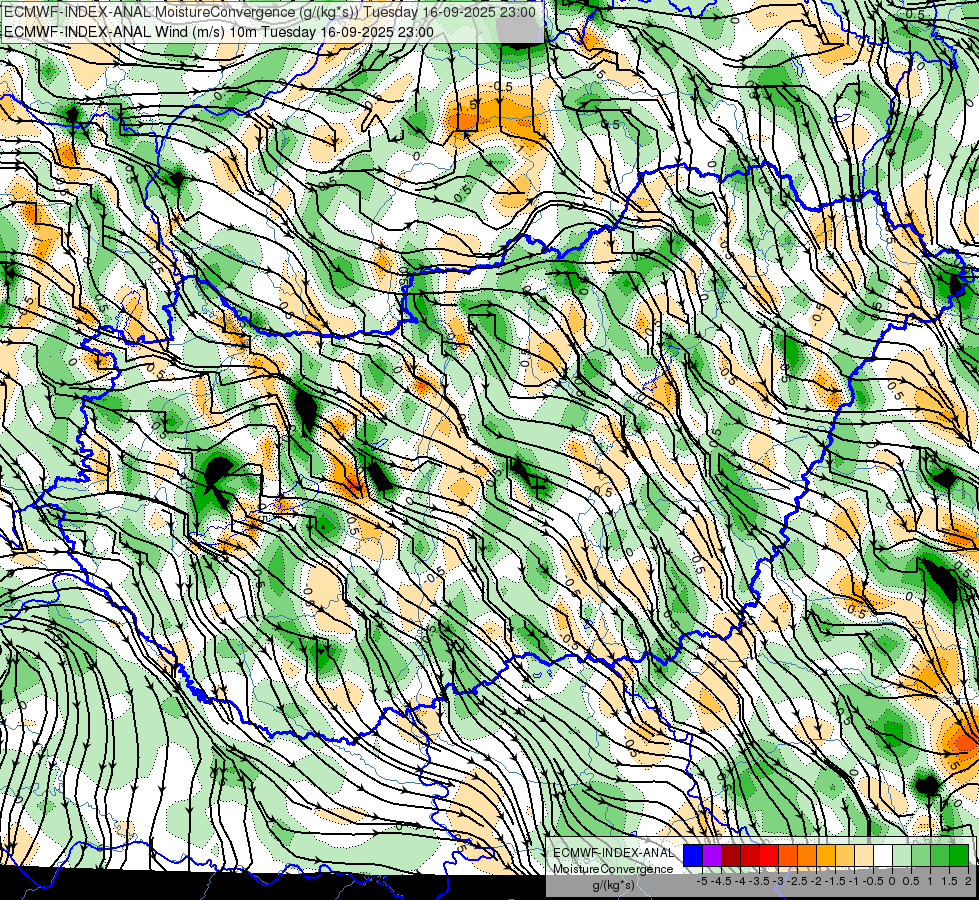The height and width of the screenshot is (900, 979).
Task: Pick the red swatch between -4 and -3.5
Action: (x=750, y=856)
